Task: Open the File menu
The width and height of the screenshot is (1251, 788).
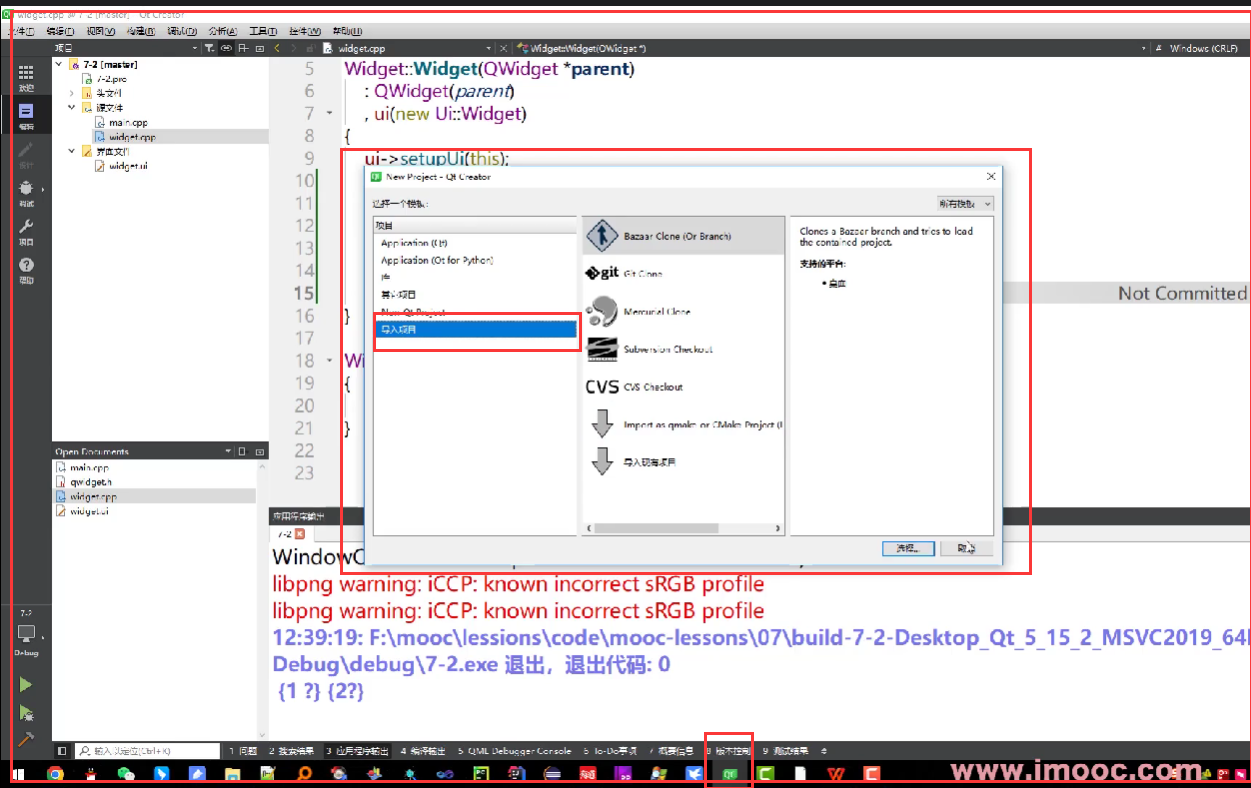Action: 23,31
